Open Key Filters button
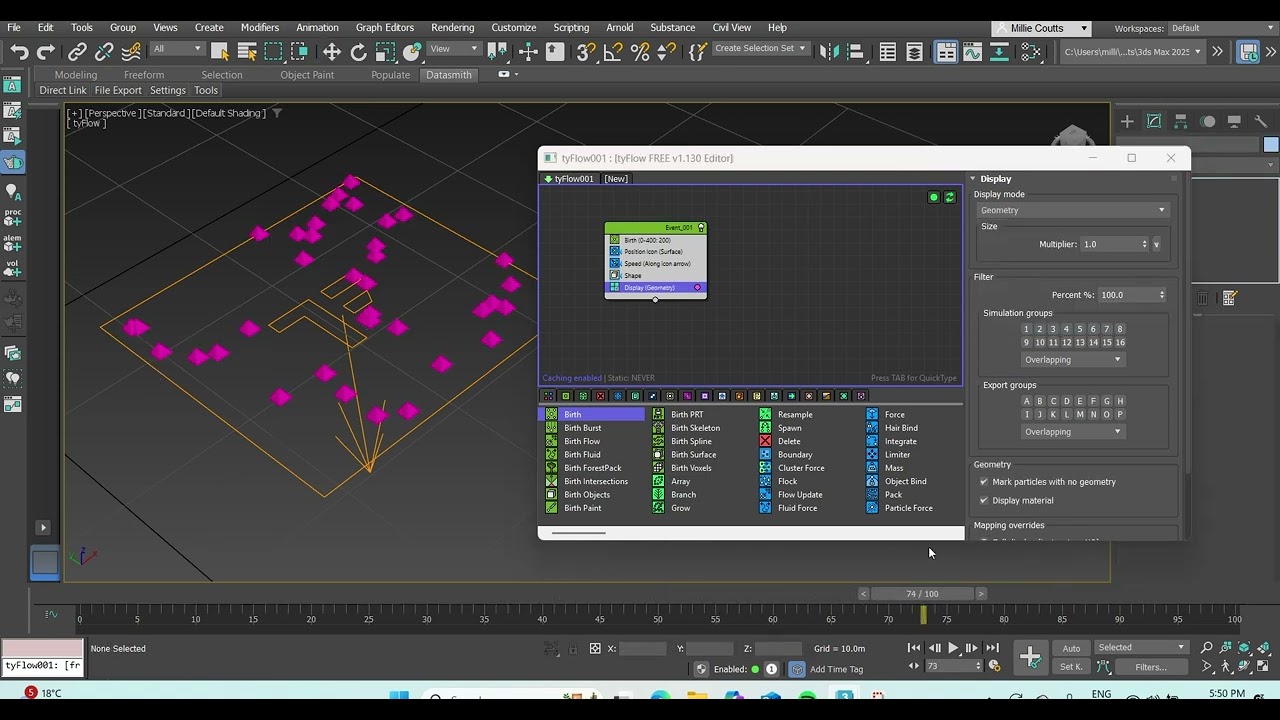 (1150, 667)
